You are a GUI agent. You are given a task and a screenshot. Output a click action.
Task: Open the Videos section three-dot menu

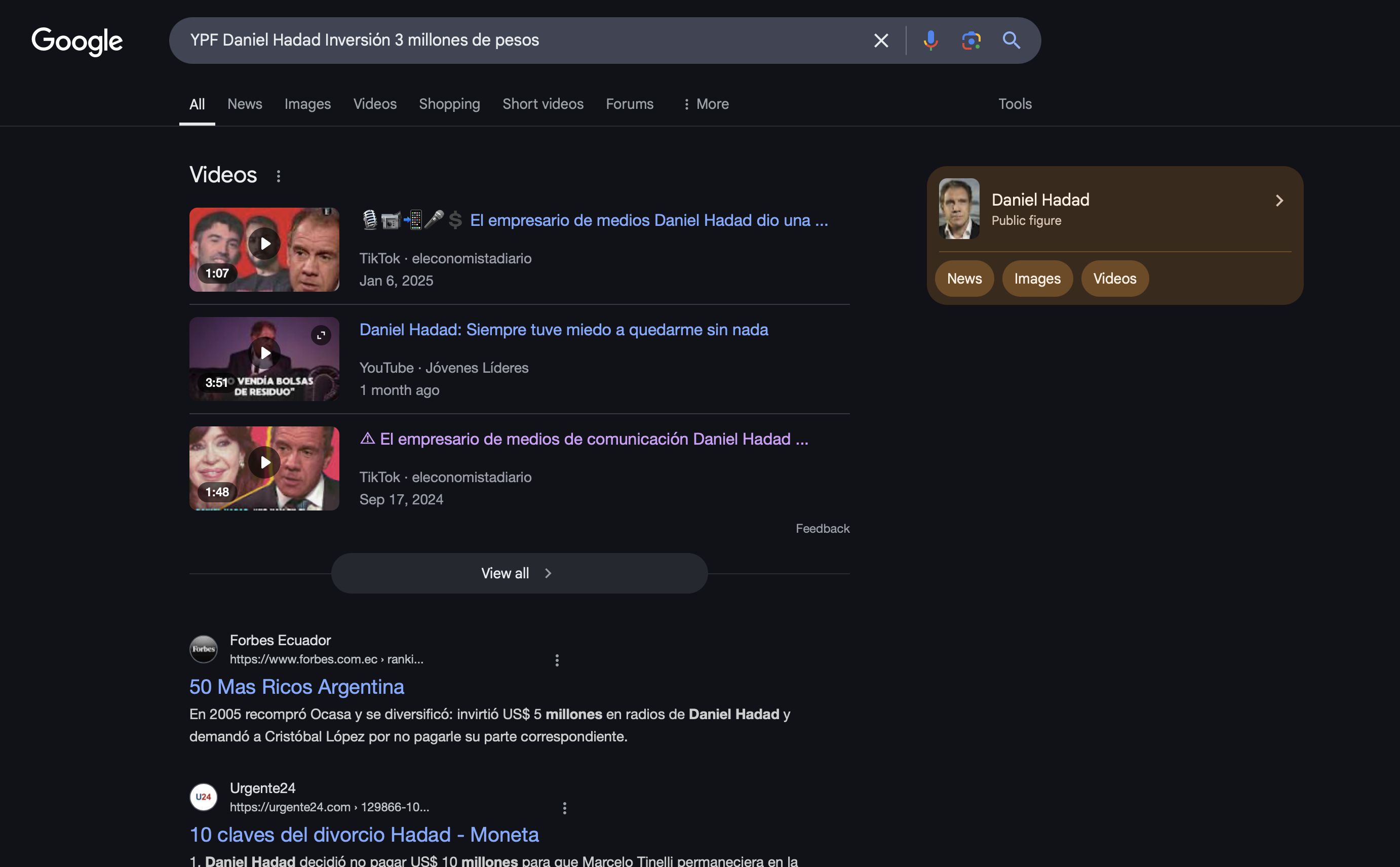[278, 176]
